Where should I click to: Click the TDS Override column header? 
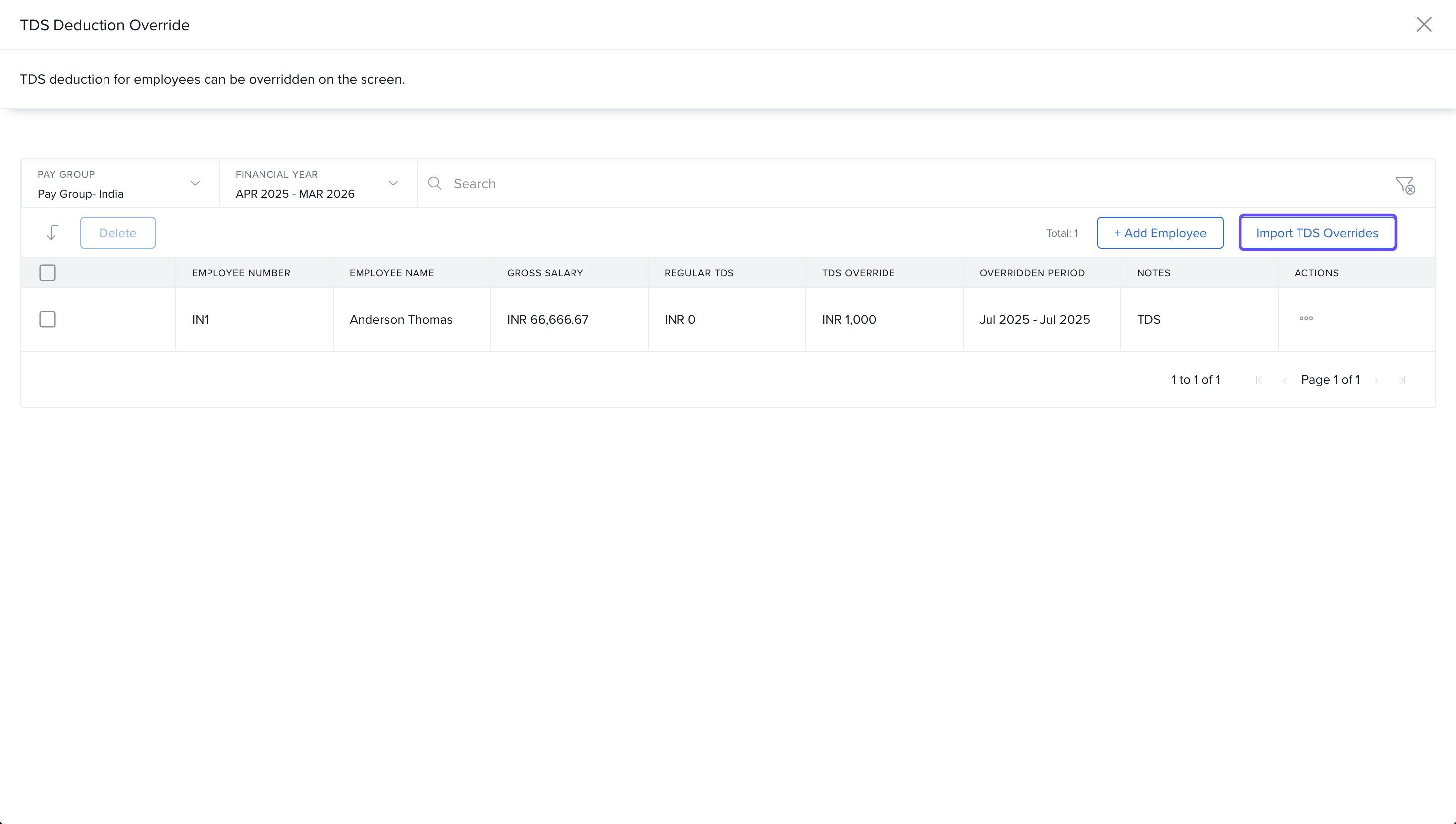point(858,273)
